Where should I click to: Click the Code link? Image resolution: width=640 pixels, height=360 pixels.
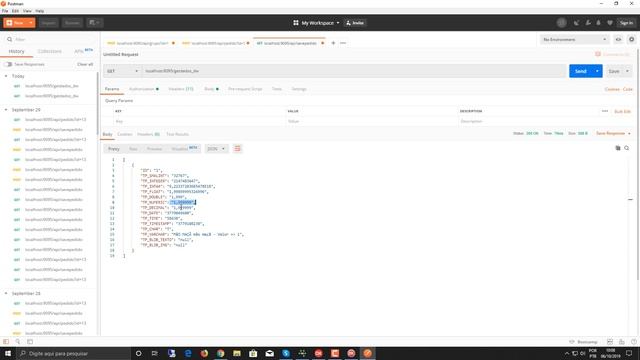point(628,89)
